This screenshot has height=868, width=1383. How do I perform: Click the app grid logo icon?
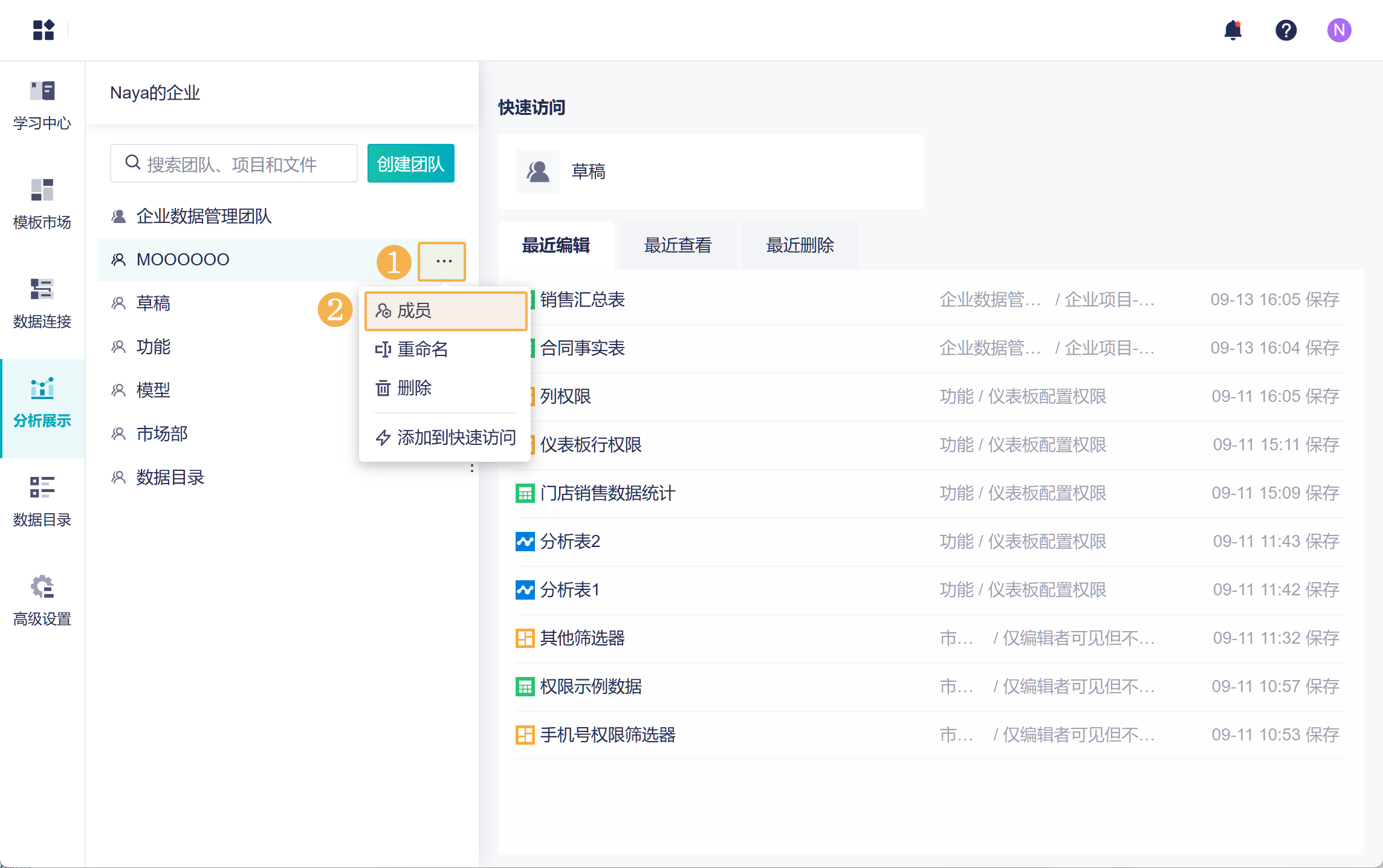click(x=44, y=30)
